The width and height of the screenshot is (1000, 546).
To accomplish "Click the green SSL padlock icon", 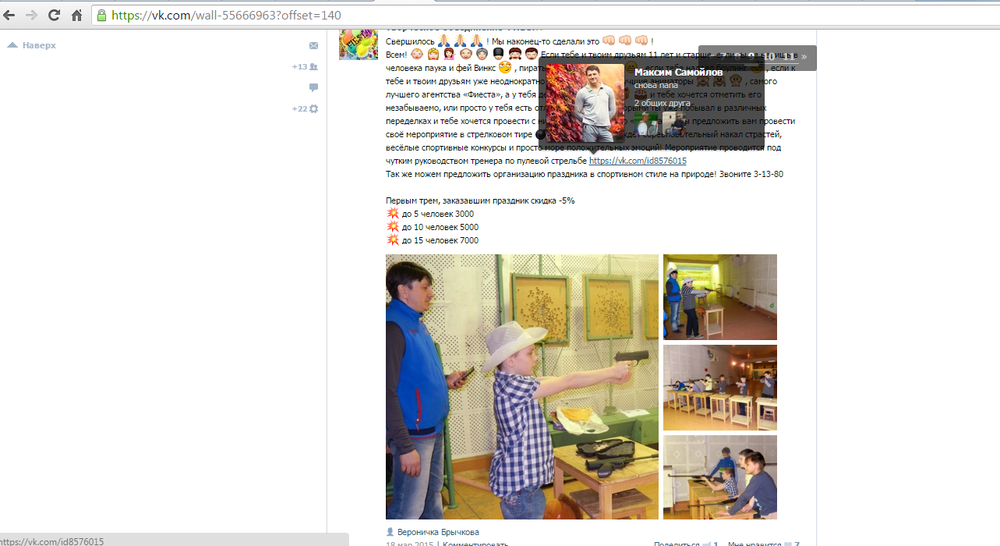I will (102, 15).
